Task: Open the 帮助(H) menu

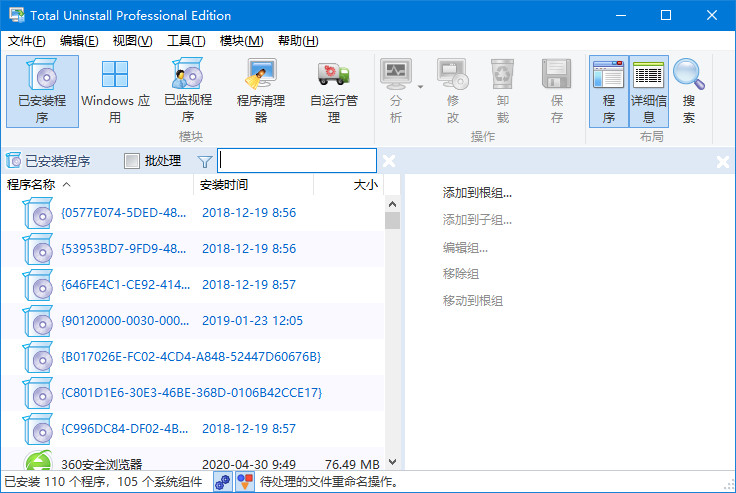Action: click(x=298, y=41)
